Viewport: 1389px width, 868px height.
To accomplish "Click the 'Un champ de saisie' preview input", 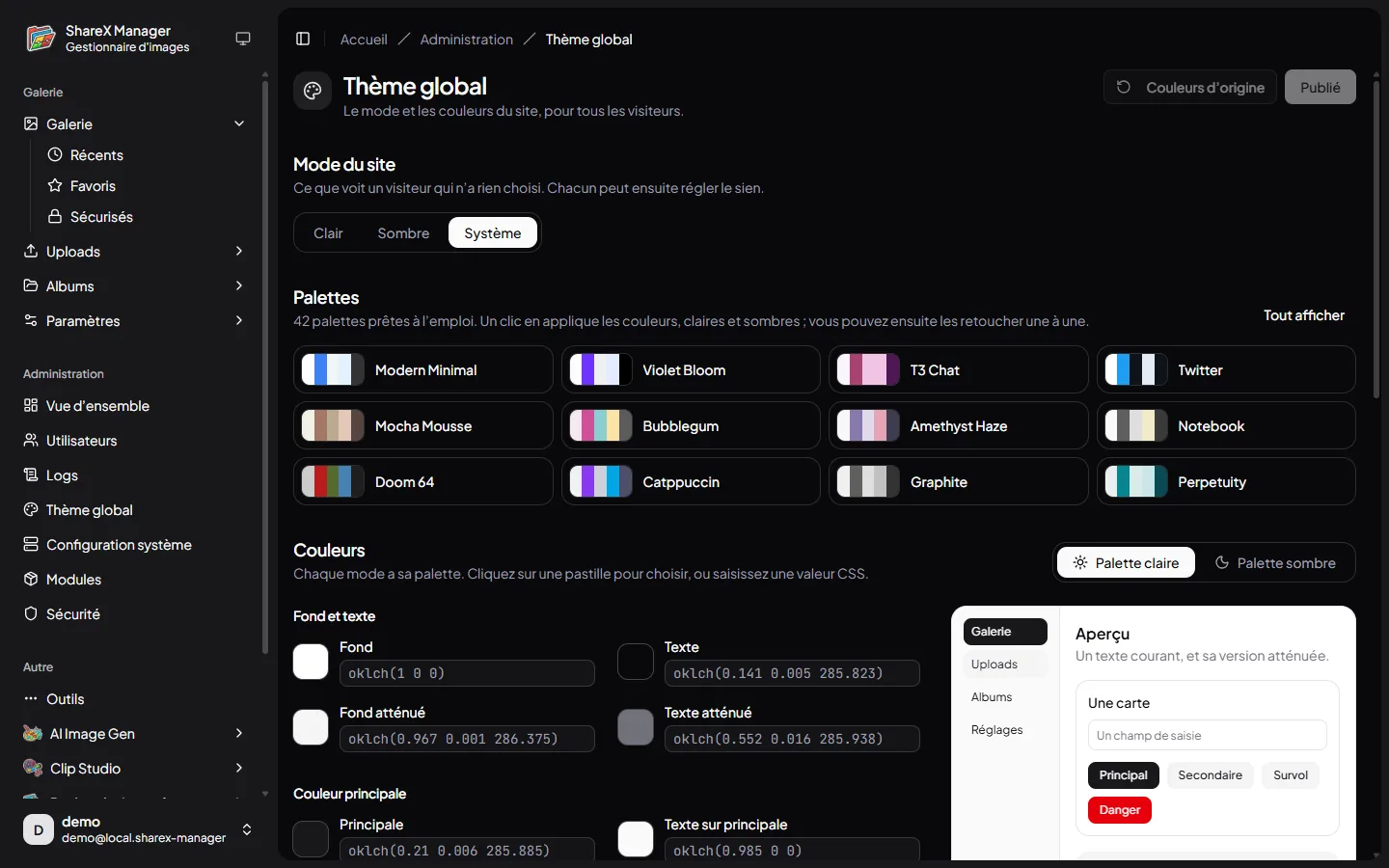I will (1207, 735).
